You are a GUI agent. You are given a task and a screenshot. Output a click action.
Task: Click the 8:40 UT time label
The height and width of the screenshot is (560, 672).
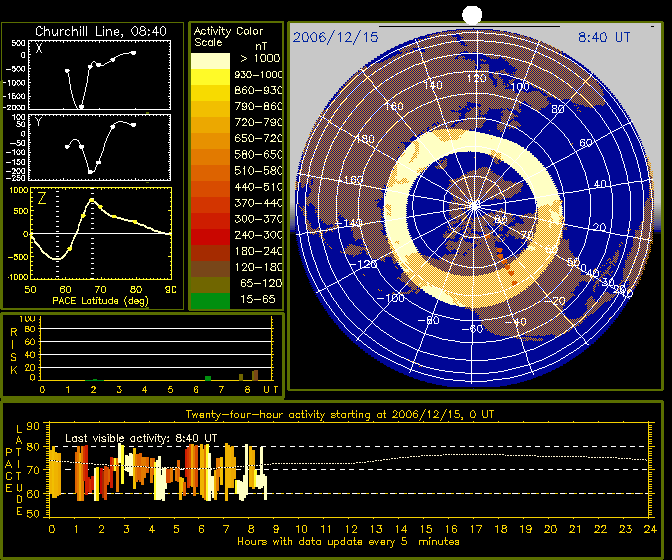click(604, 37)
